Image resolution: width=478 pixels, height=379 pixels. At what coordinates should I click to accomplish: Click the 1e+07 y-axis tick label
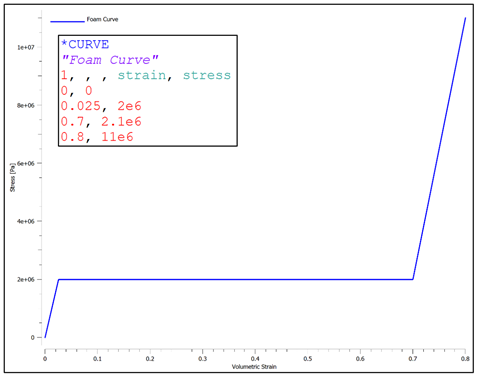point(26,47)
